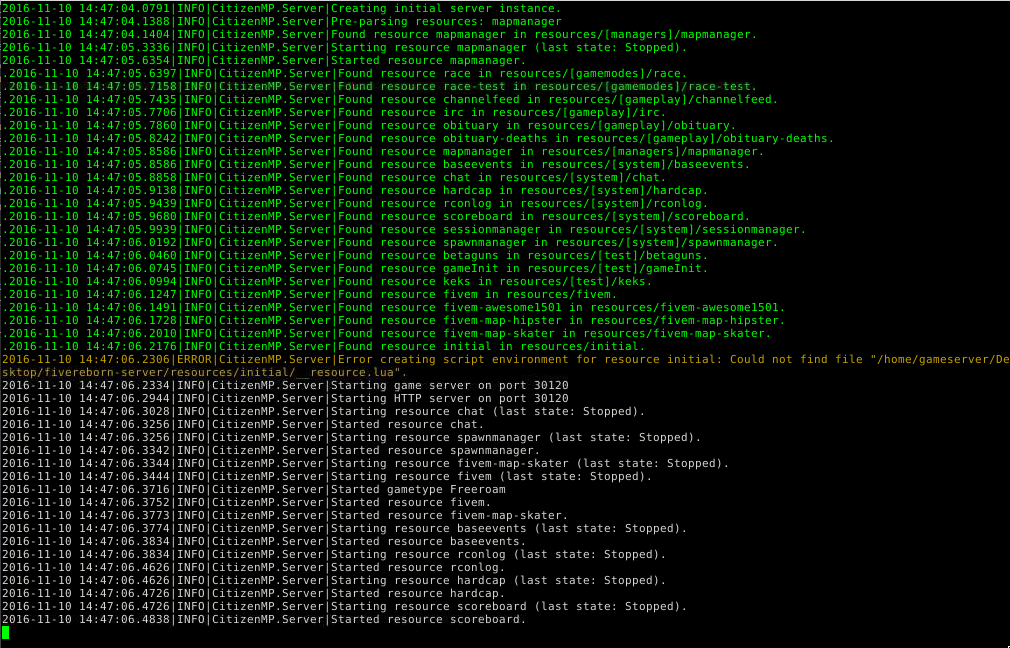This screenshot has width=1010, height=648.
Task: Click the green terminal cursor block
Action: click(x=5, y=633)
